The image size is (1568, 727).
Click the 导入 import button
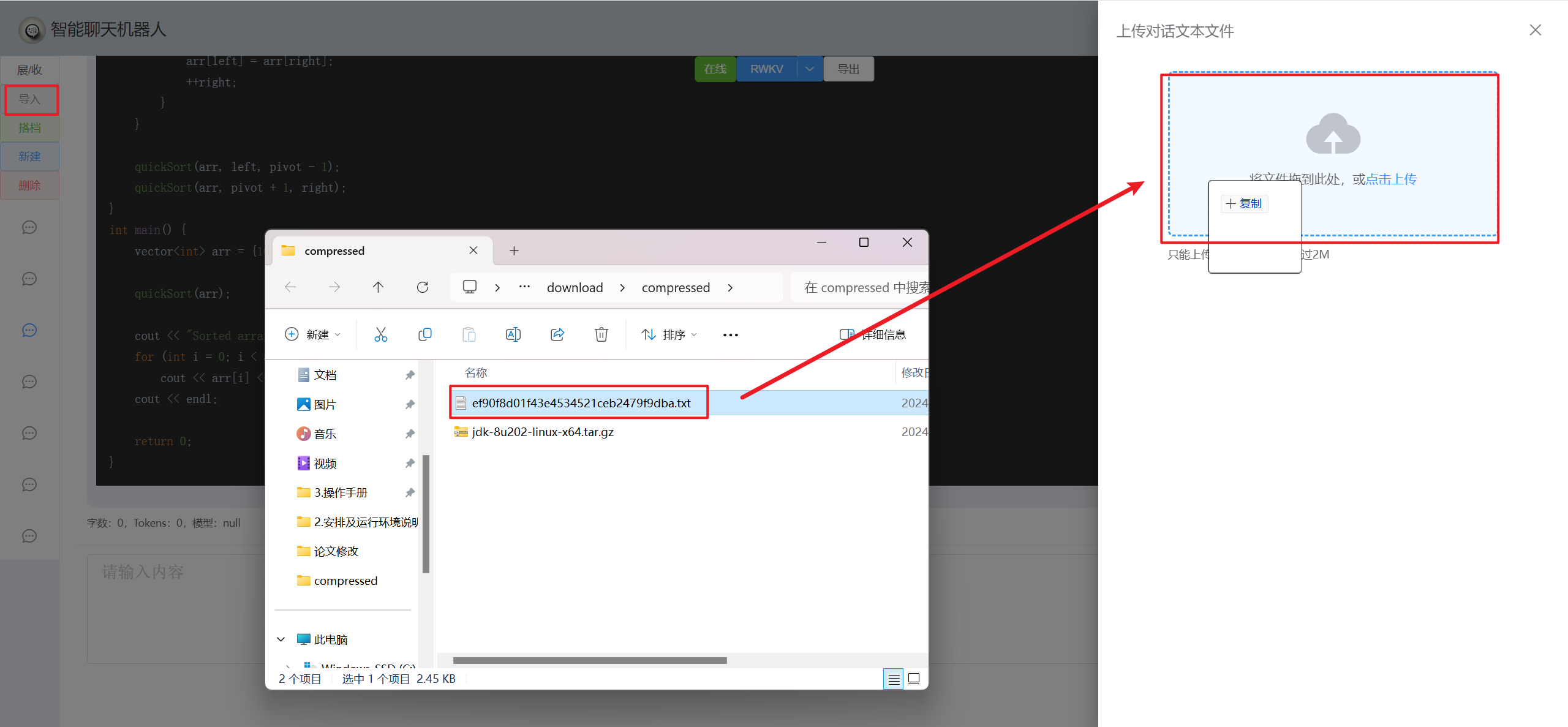(30, 99)
